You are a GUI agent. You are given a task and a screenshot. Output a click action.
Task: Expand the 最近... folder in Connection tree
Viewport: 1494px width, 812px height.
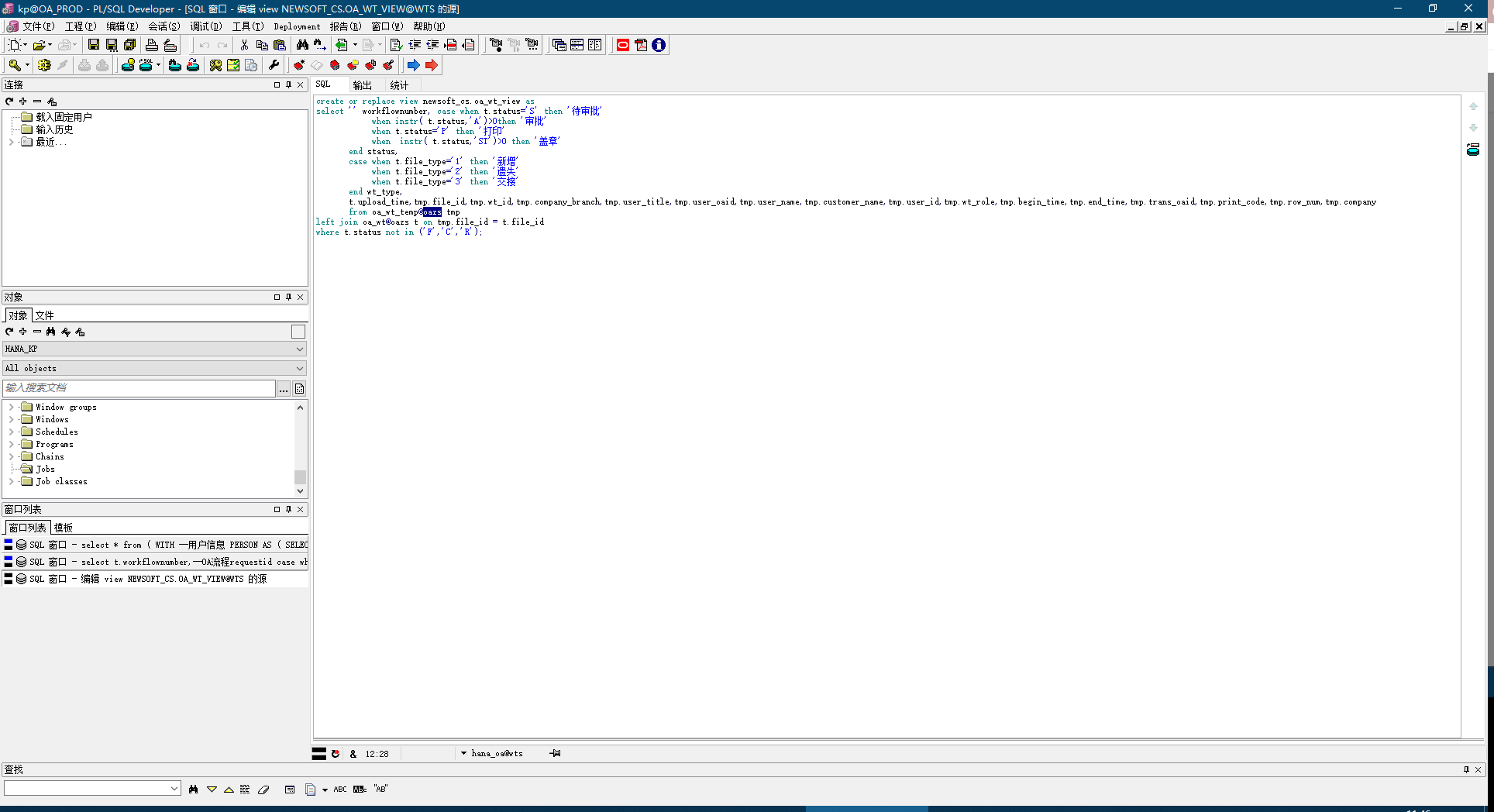(x=12, y=142)
